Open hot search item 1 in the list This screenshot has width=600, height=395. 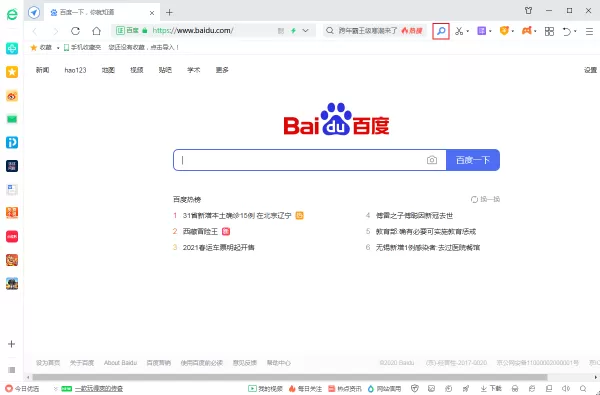[x=237, y=215]
